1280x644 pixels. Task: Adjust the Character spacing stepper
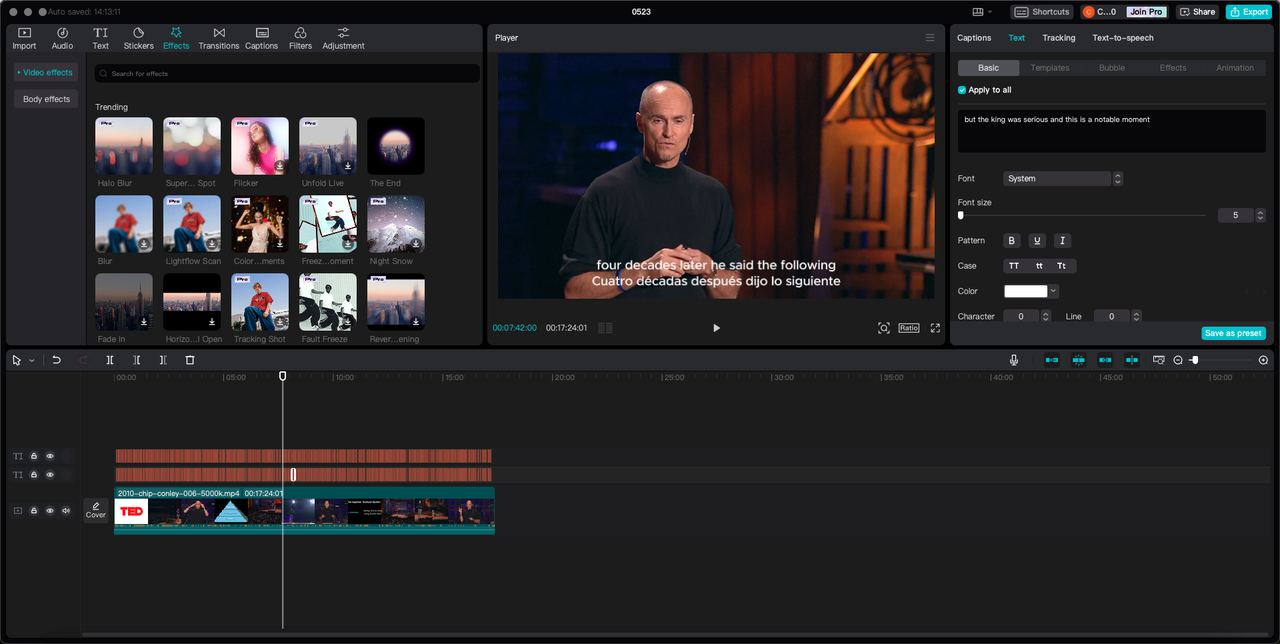click(1046, 316)
